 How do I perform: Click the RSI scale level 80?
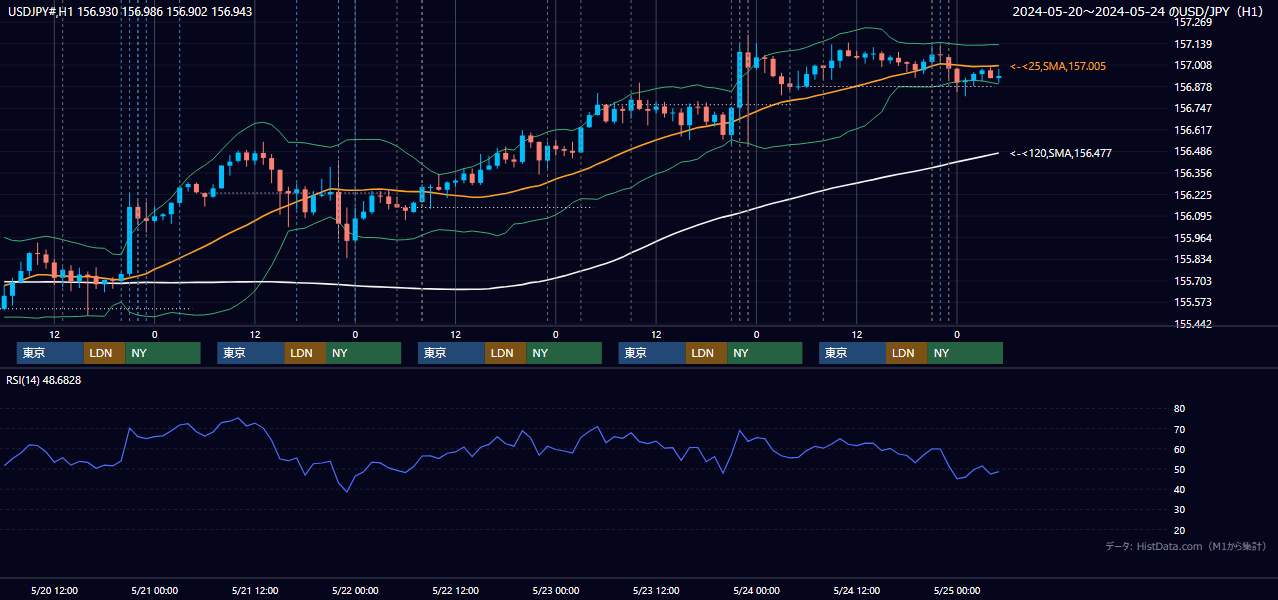pyautogui.click(x=1180, y=409)
